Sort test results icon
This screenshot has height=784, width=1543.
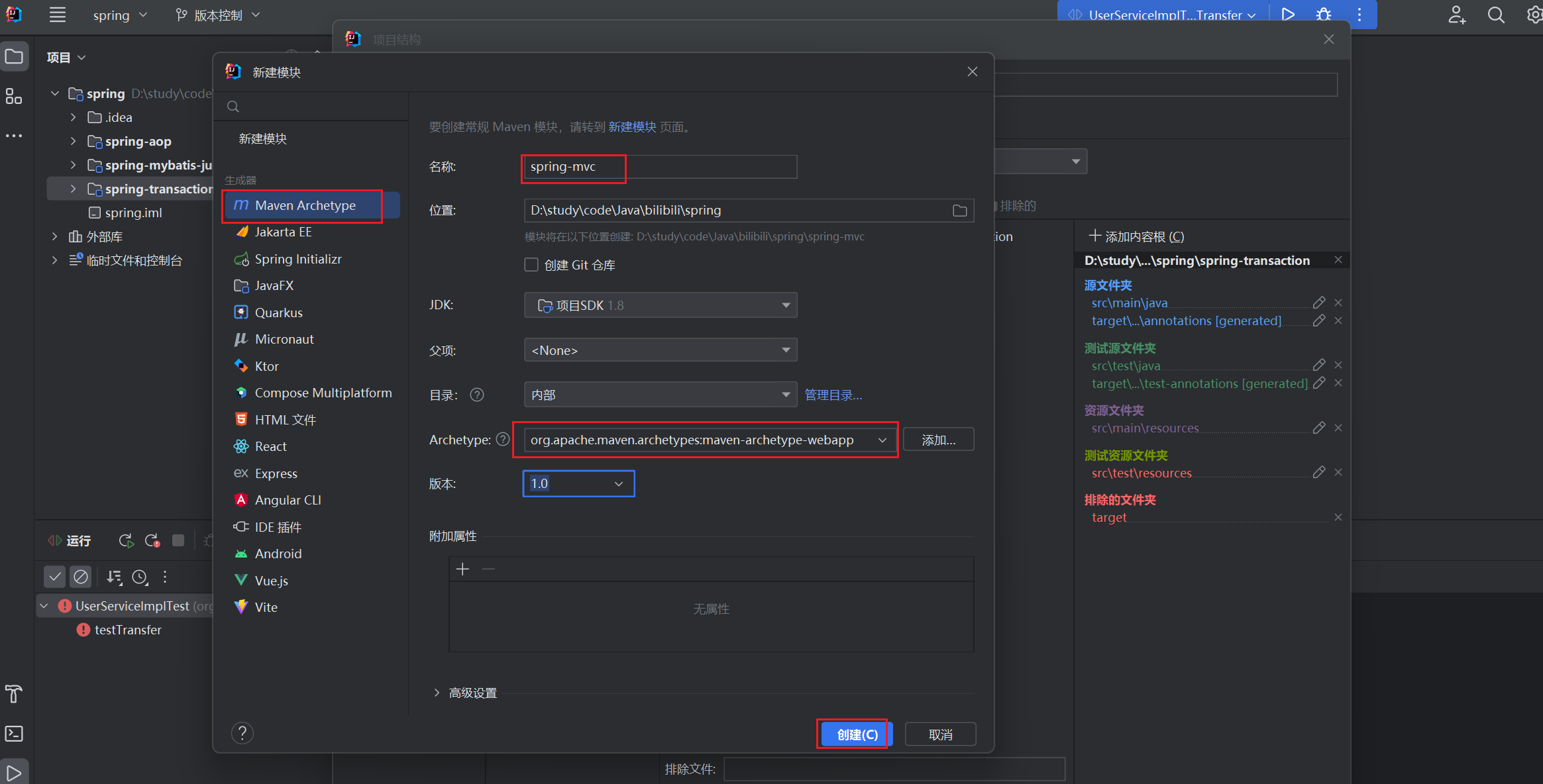(x=114, y=577)
